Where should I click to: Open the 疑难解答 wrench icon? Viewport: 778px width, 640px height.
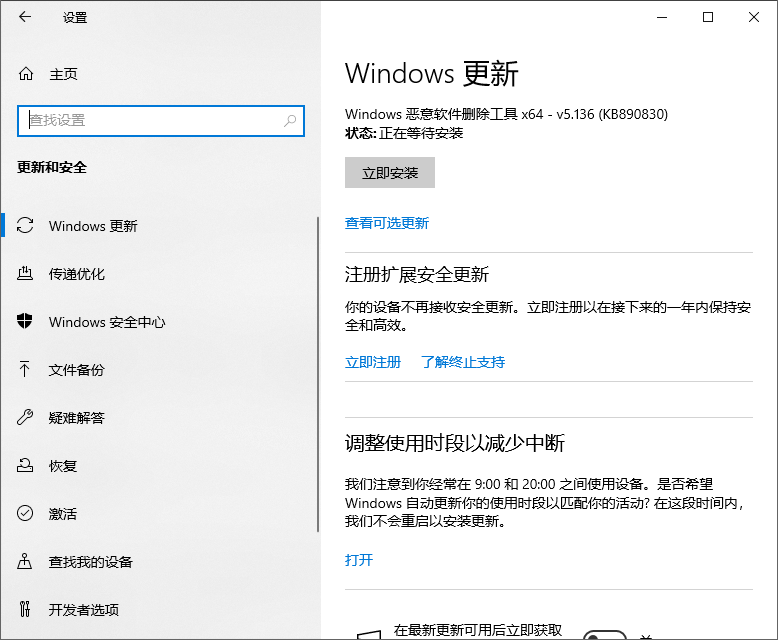coord(25,417)
